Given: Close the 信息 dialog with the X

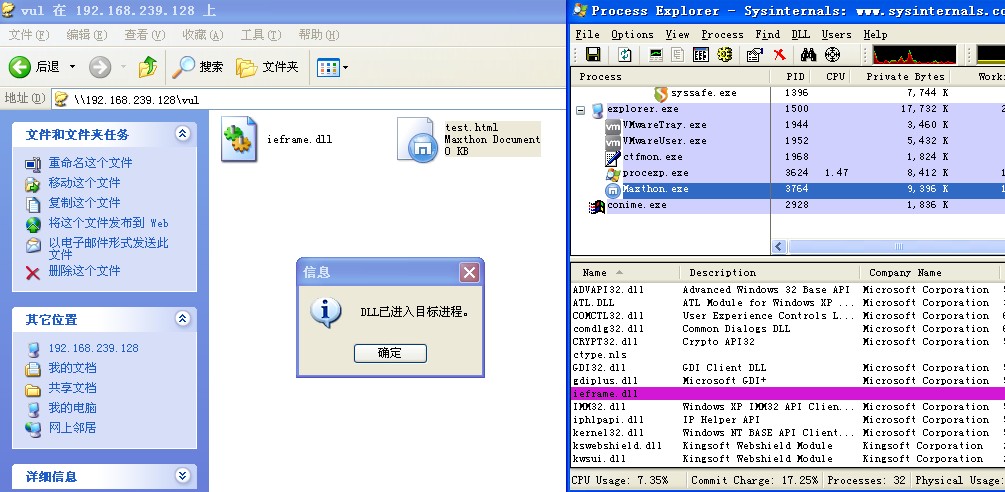Looking at the screenshot, I should click(469, 273).
